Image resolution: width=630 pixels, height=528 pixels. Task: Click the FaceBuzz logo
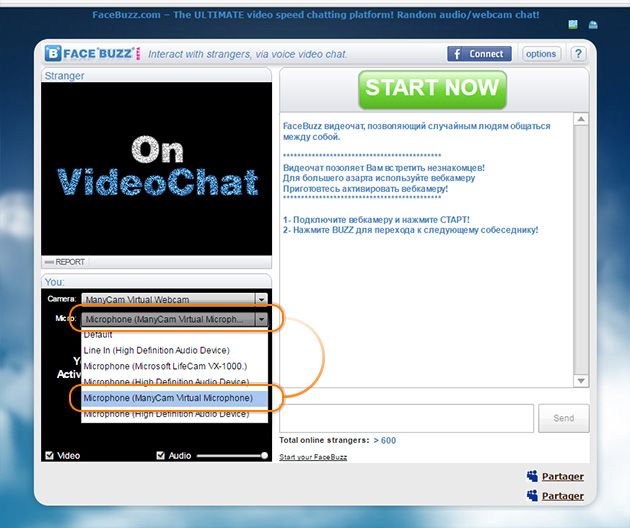tap(92, 54)
